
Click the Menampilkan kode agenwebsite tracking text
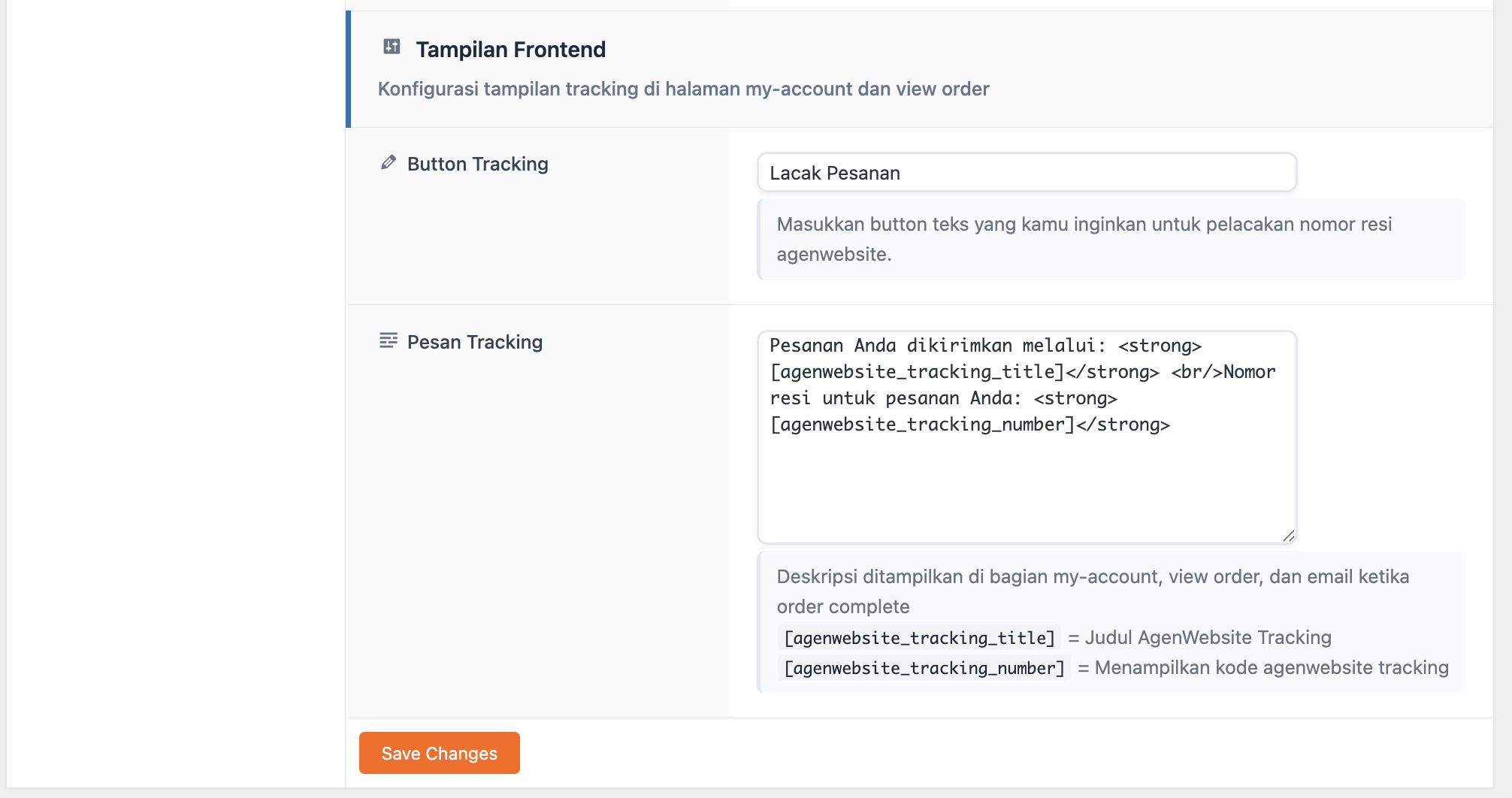1272,668
